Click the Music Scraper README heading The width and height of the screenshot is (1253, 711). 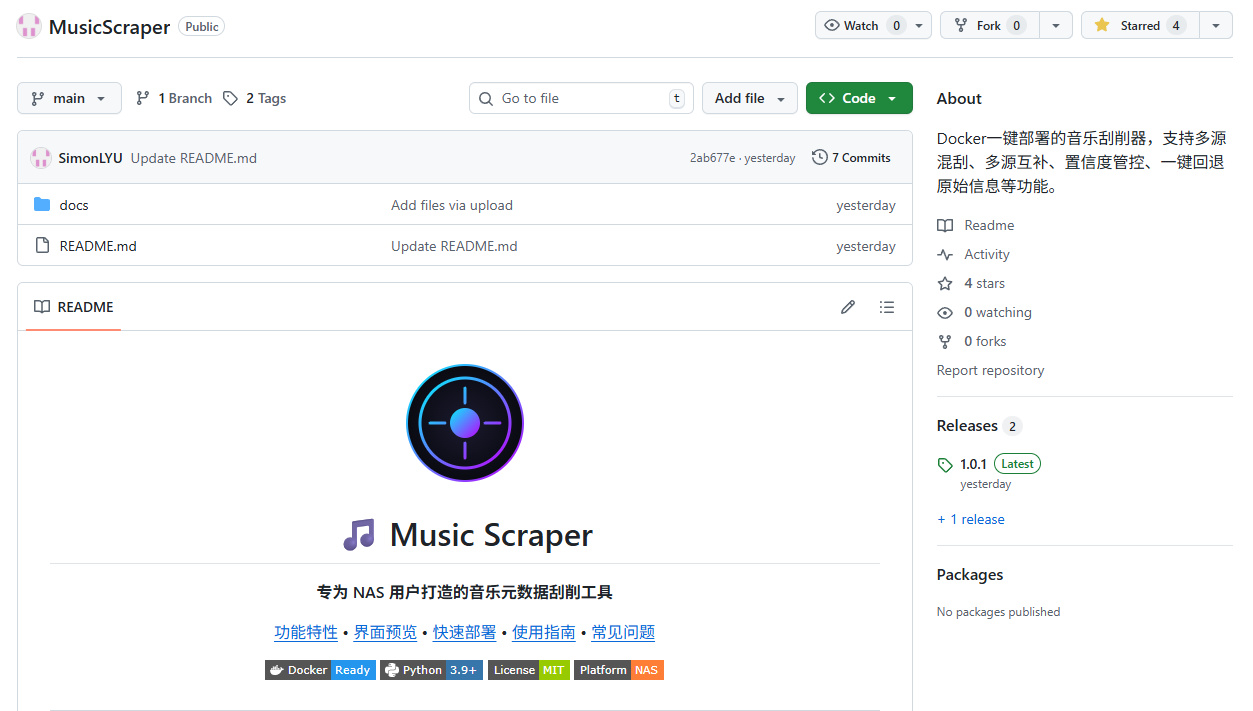(x=467, y=536)
